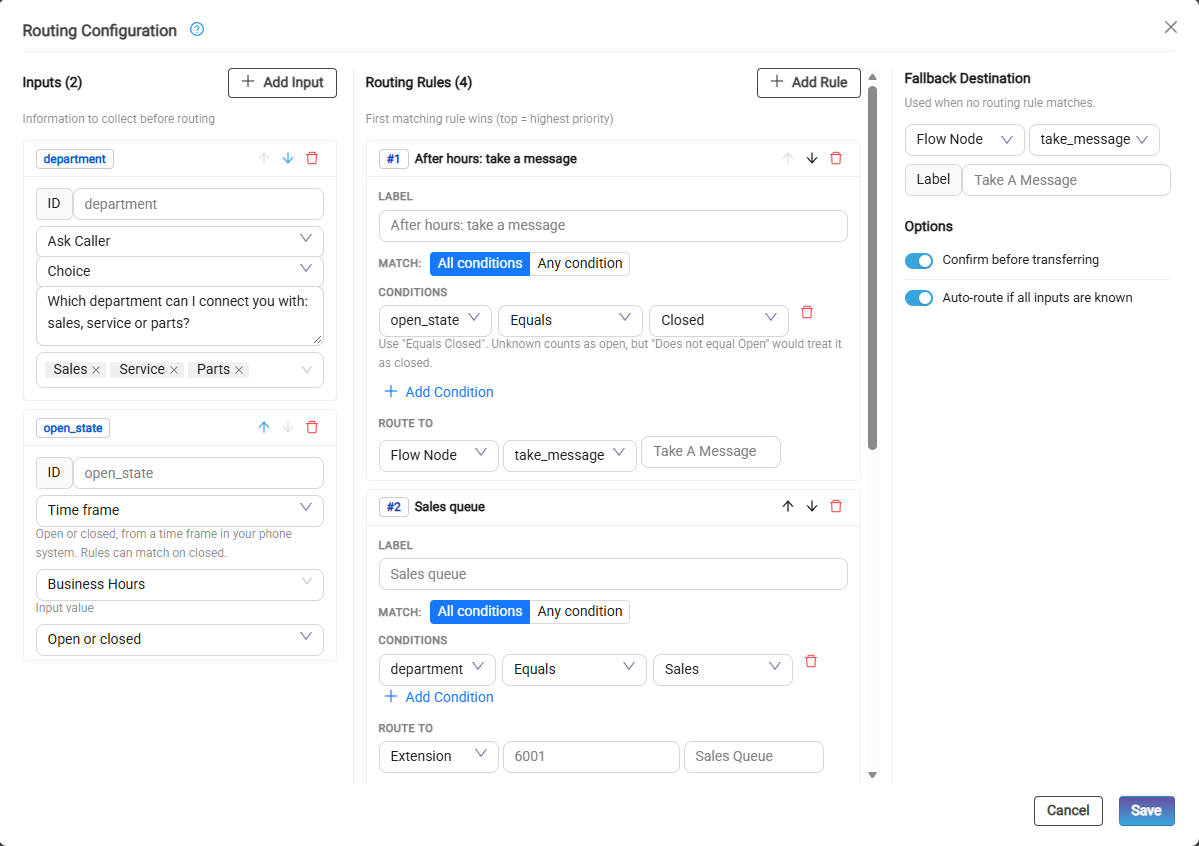
Task: Open the department condition field dropdown
Action: [x=437, y=669]
